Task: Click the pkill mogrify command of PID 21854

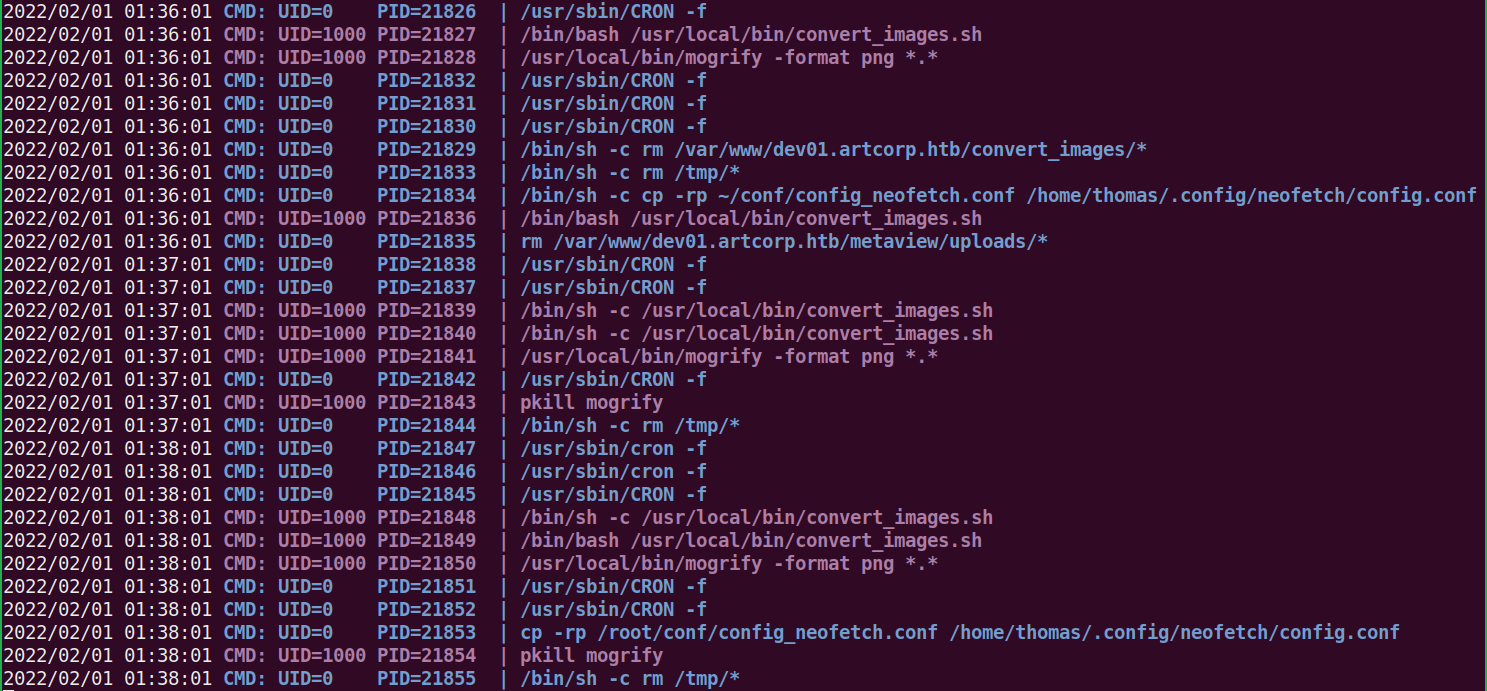Action: (x=591, y=655)
